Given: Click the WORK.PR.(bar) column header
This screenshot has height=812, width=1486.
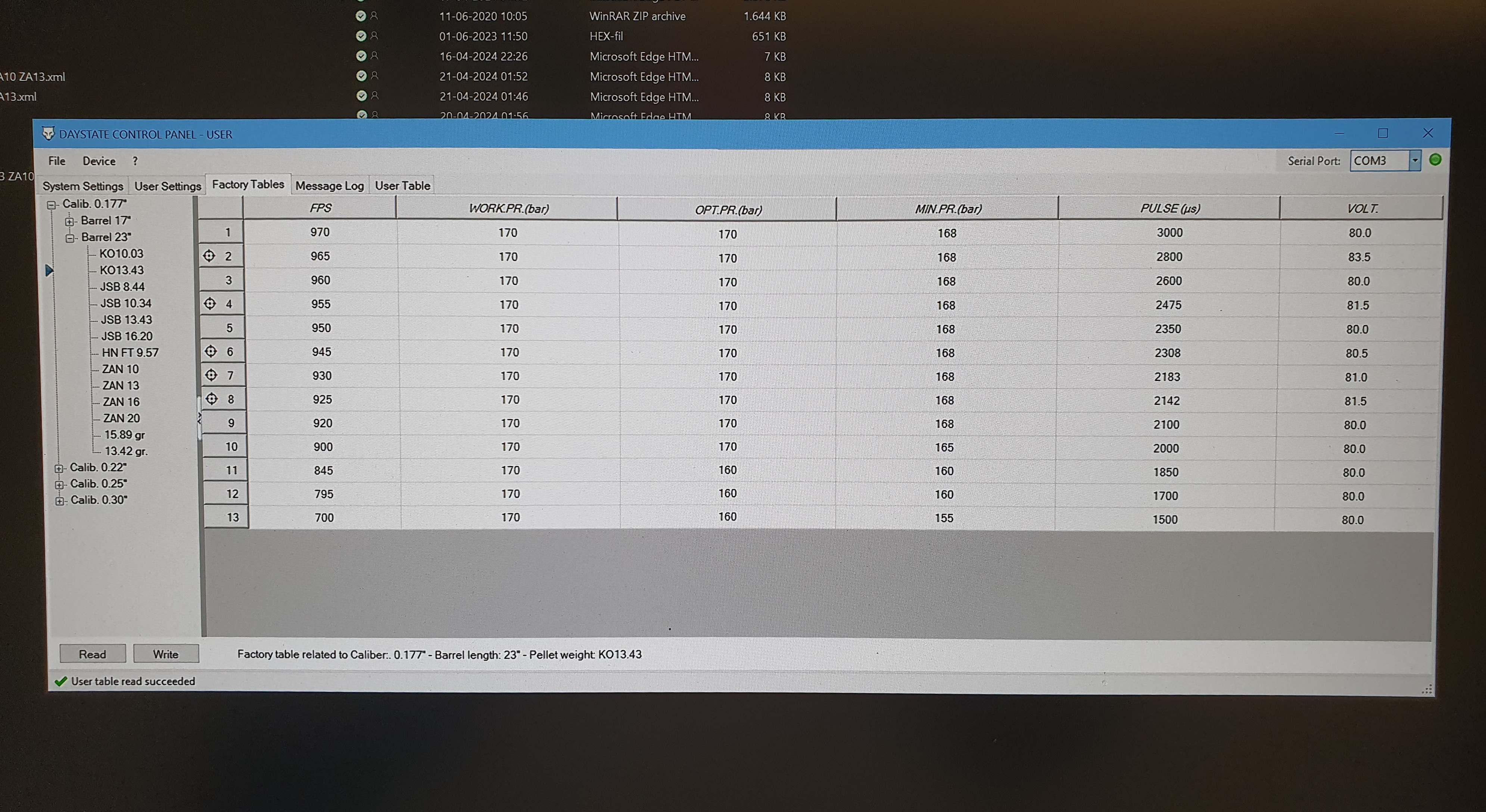Looking at the screenshot, I should [x=508, y=208].
